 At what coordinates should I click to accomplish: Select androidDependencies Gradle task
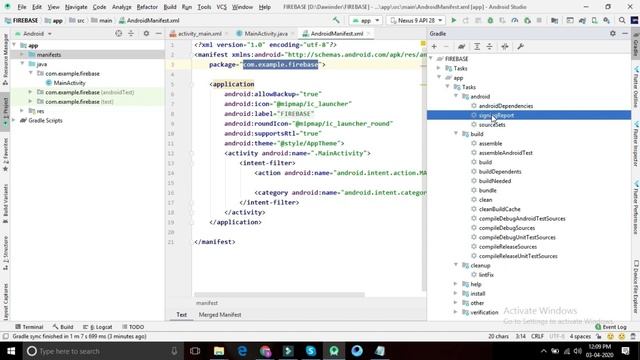(506, 106)
